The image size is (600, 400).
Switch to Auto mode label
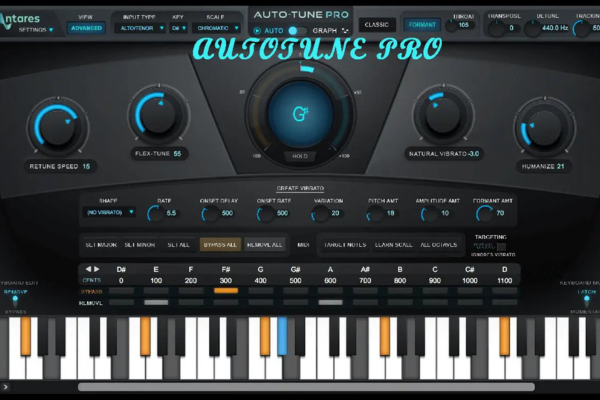[274, 31]
